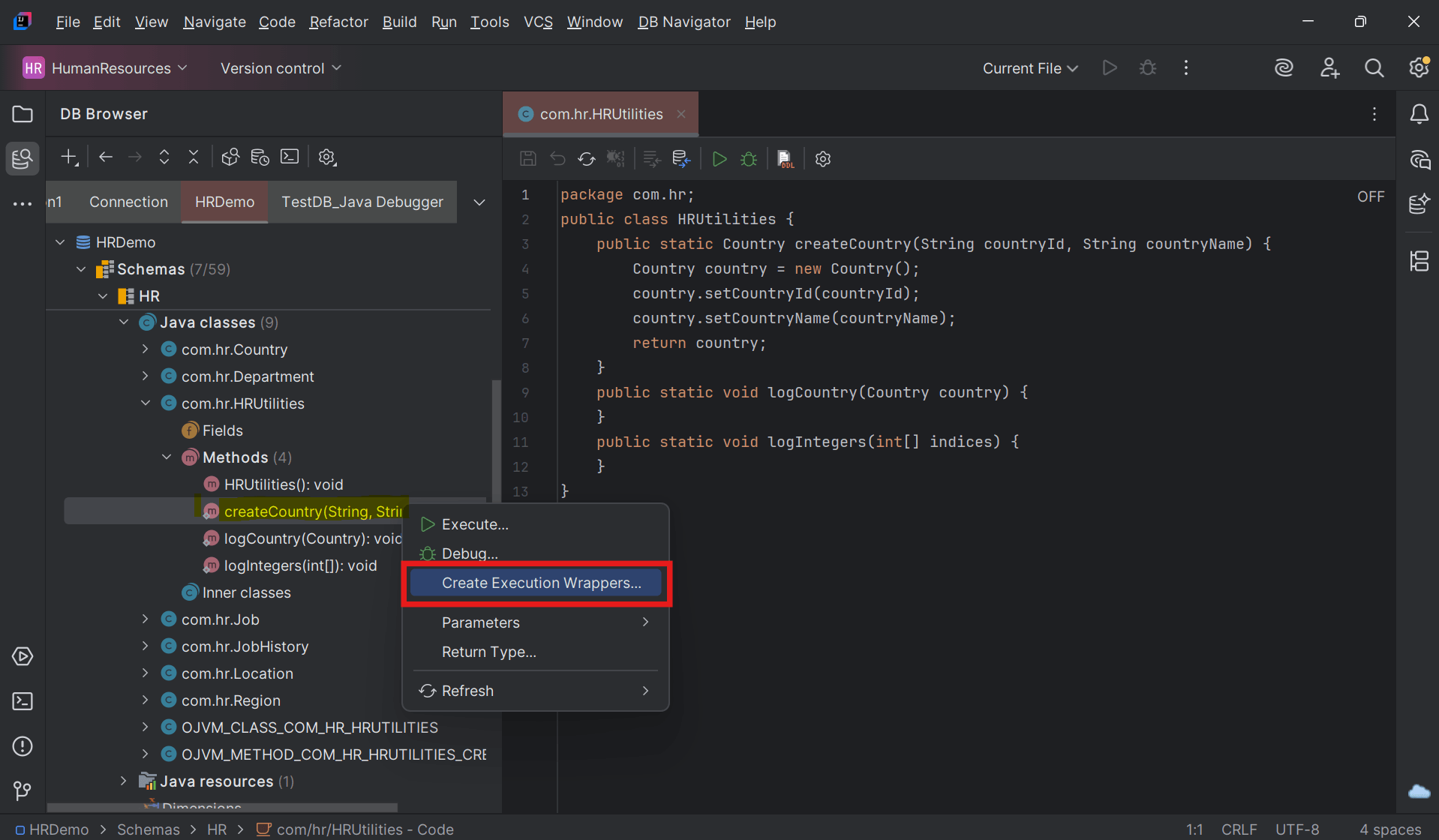1439x840 pixels.
Task: Click the refresh icon in the editor toolbar
Action: [x=586, y=158]
